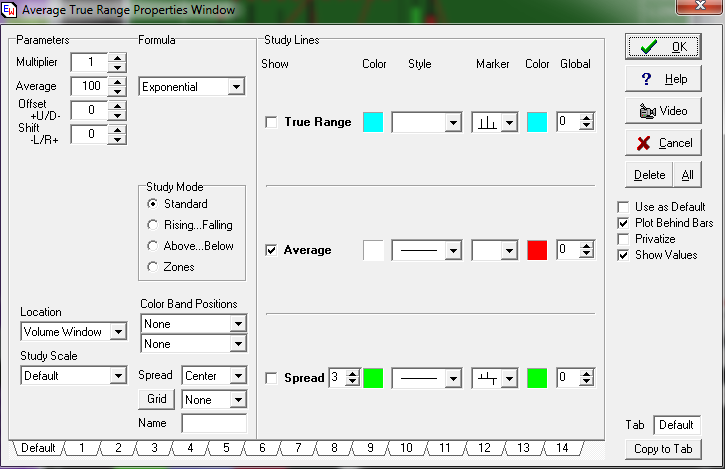The image size is (725, 469).
Task: Click the Name input field
Action: click(x=214, y=423)
